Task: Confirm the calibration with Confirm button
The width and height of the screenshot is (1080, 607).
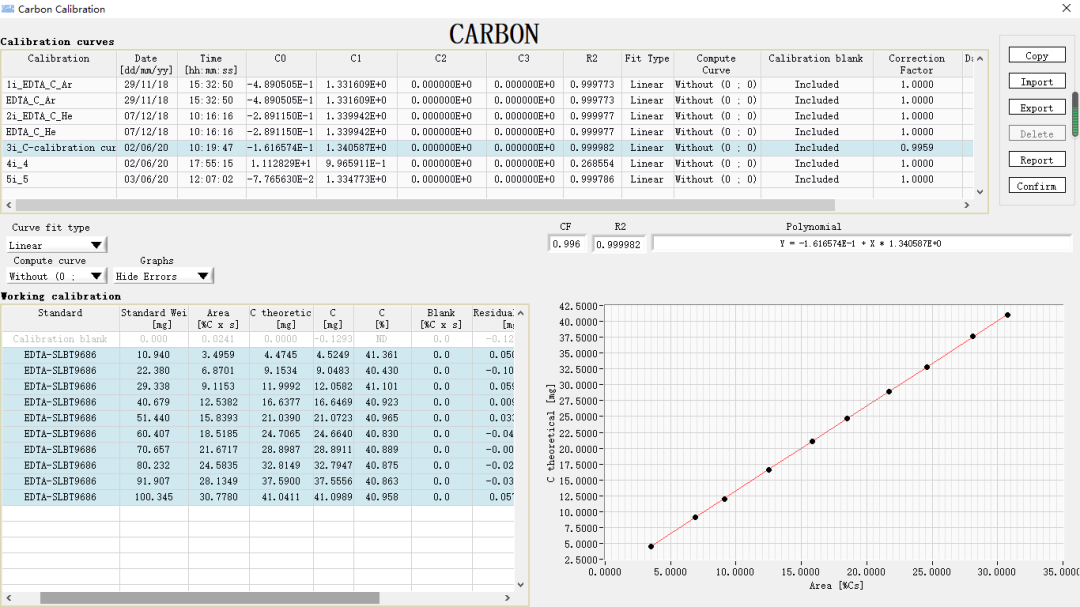Action: point(1036,186)
